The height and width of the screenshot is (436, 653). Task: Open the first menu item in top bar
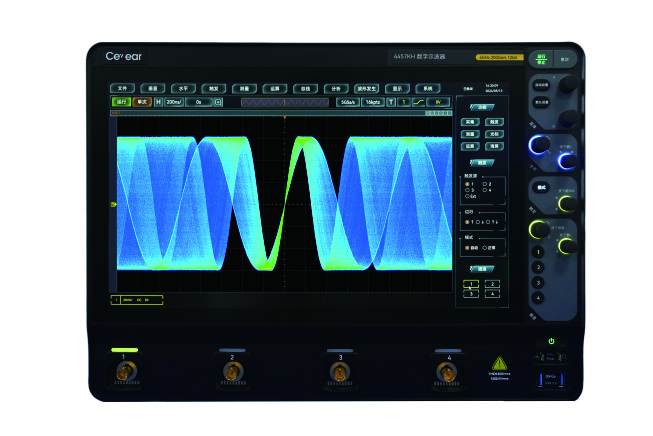(x=122, y=88)
